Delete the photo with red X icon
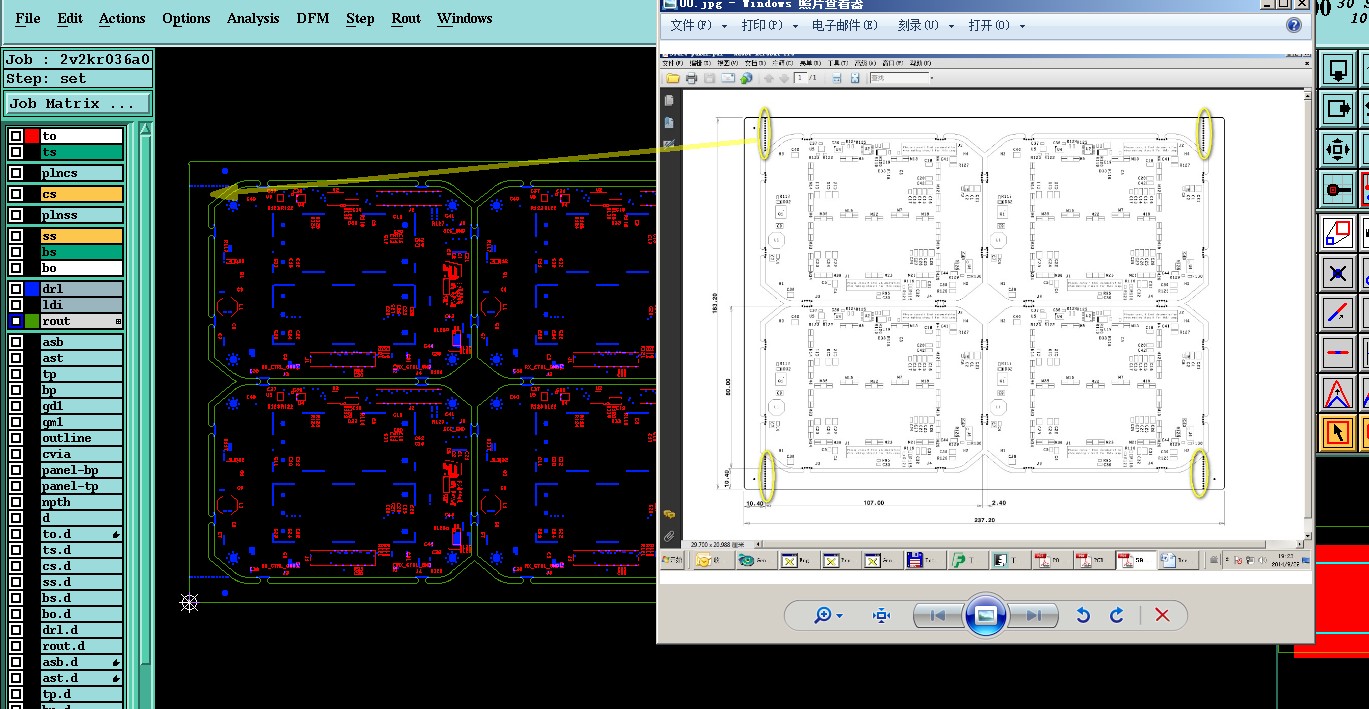1369x709 pixels. tap(1162, 615)
